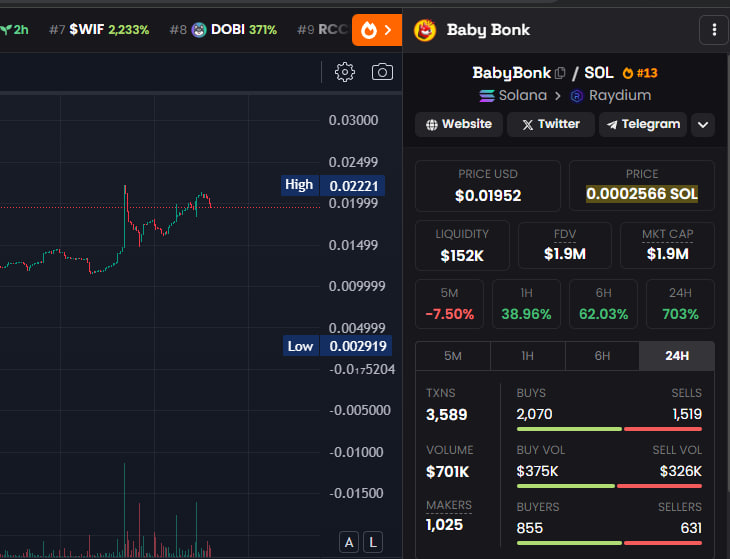Copy BabyBonk token address icon
Screen dimensions: 730x559
click(561, 73)
